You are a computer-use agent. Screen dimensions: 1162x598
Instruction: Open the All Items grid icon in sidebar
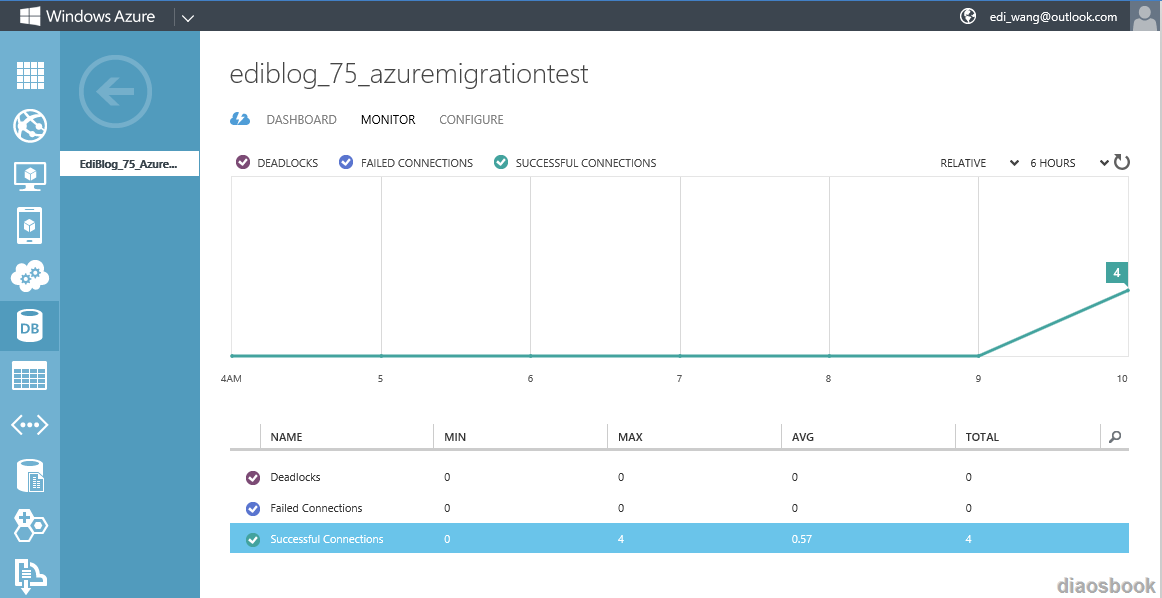pos(30,76)
